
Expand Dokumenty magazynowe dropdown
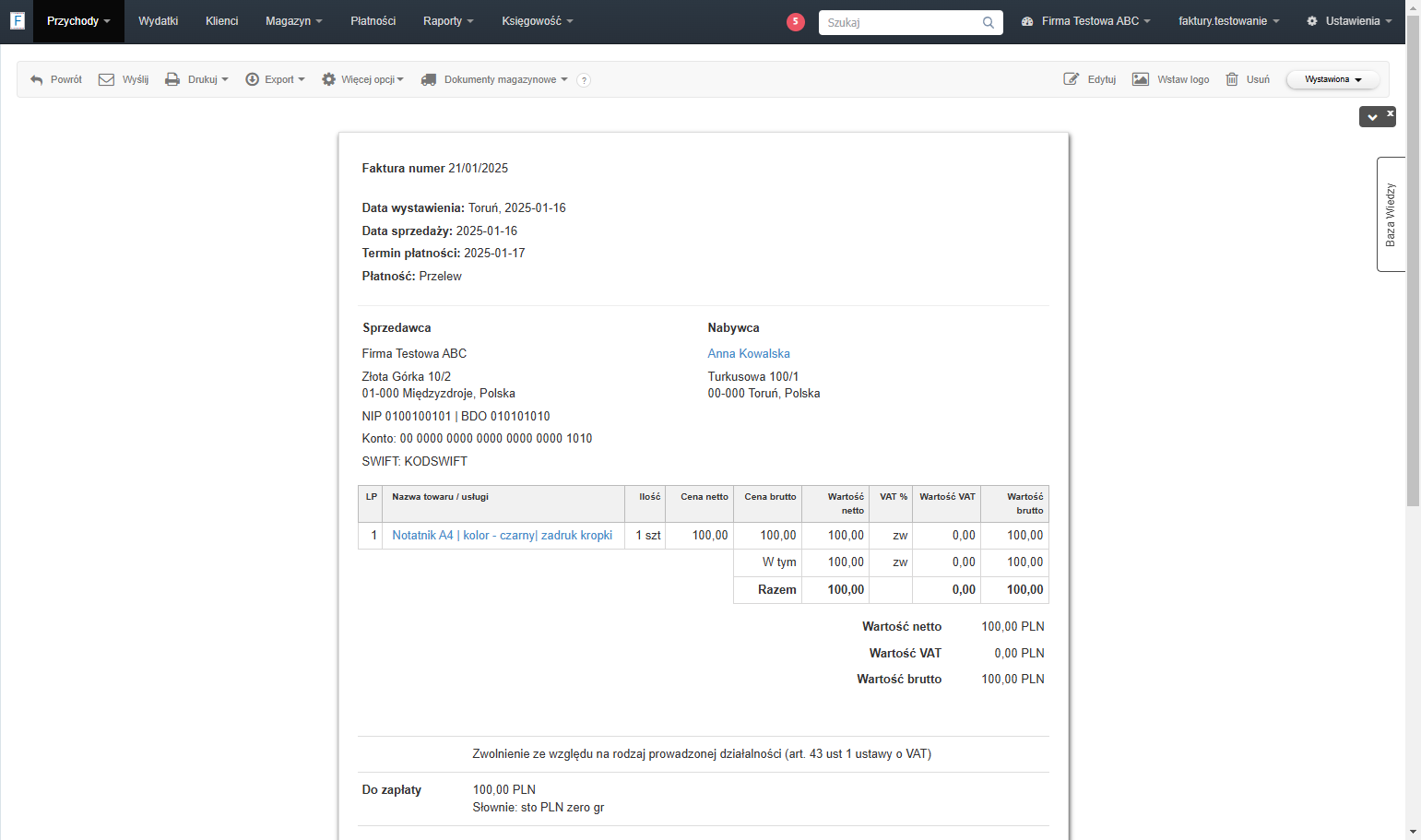coord(494,79)
